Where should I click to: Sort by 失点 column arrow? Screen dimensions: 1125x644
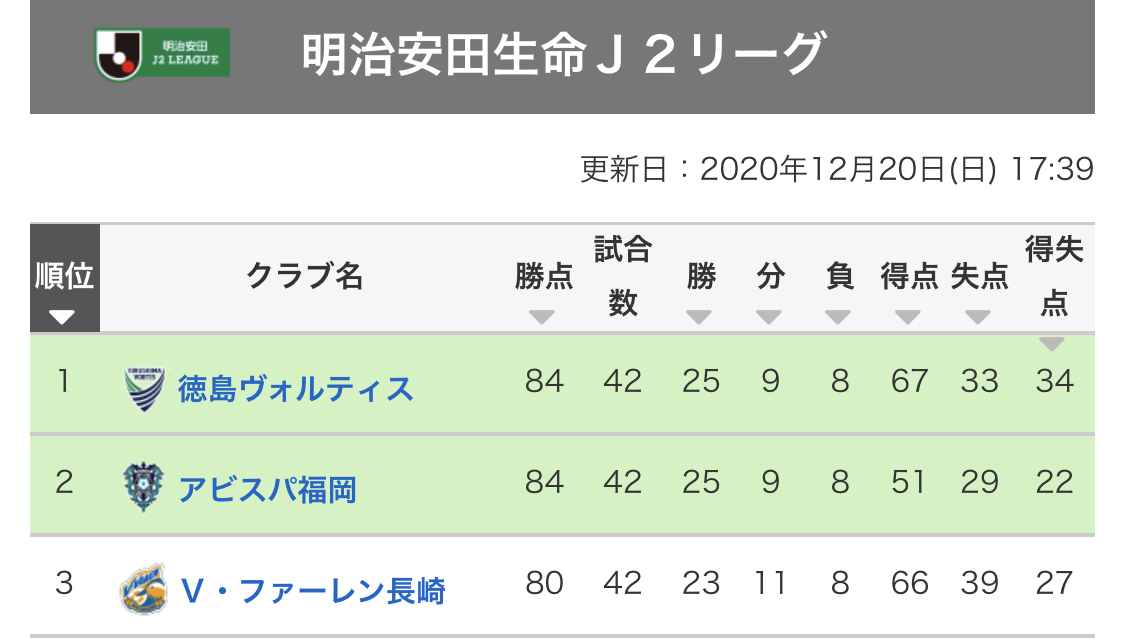(977, 316)
